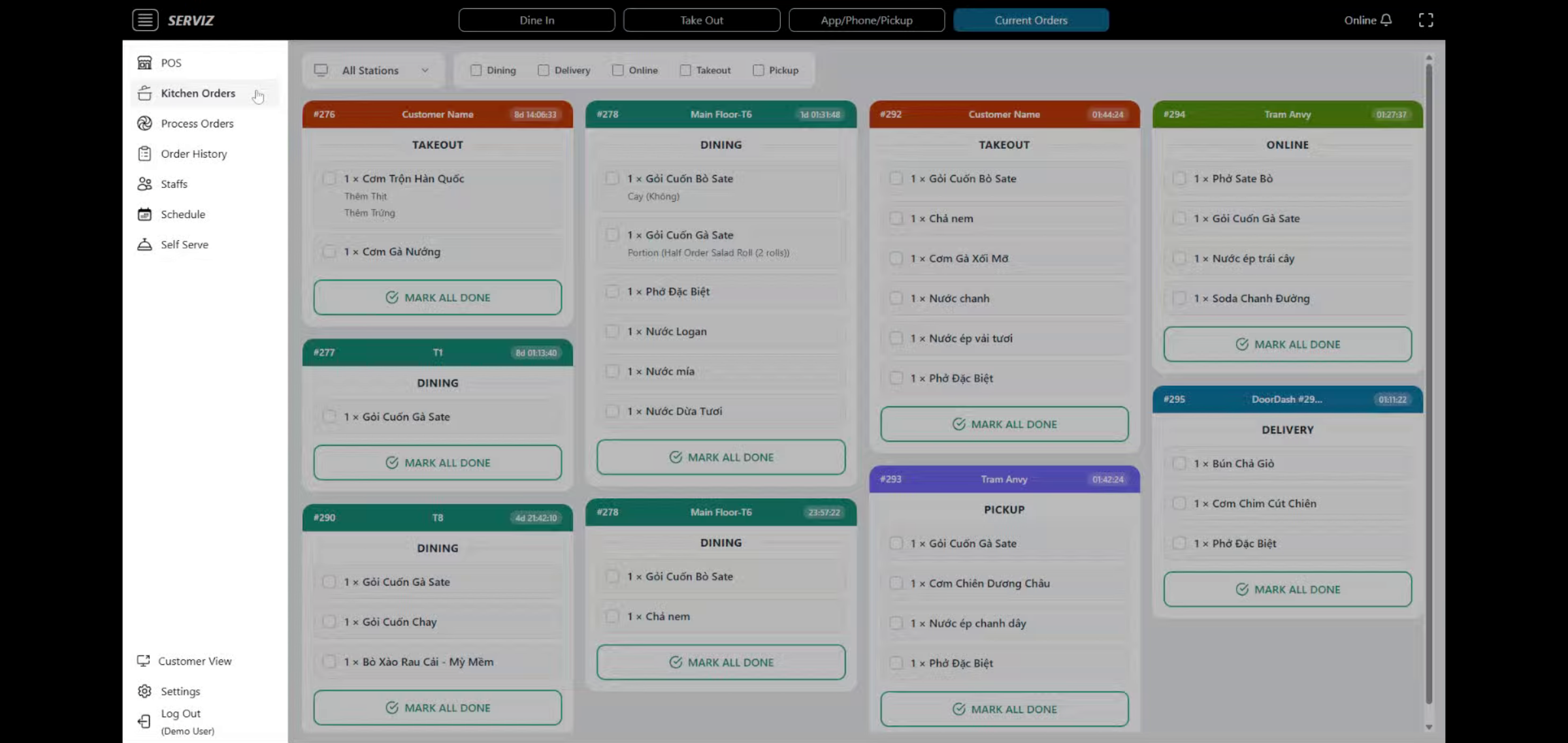The image size is (1568, 743).
Task: Check off Phở Sate Bò in order #294
Action: pos(1179,178)
